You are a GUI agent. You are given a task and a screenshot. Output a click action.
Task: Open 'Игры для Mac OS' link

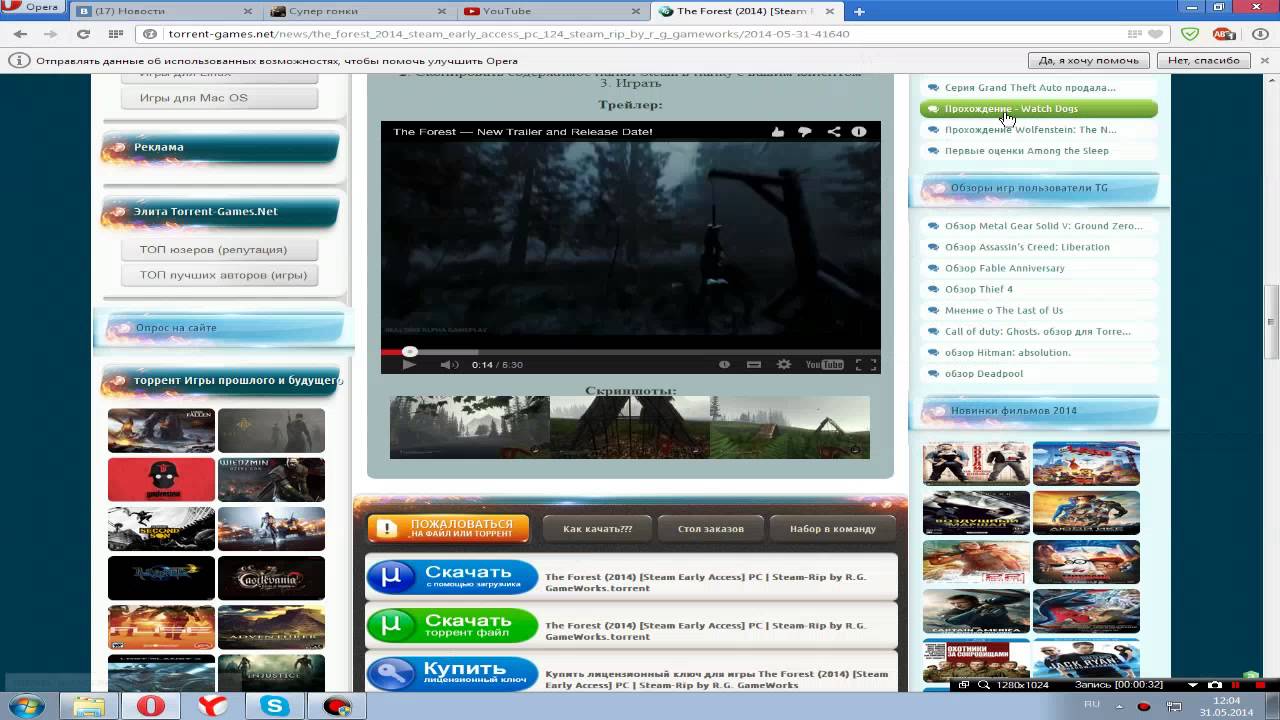[x=221, y=98]
